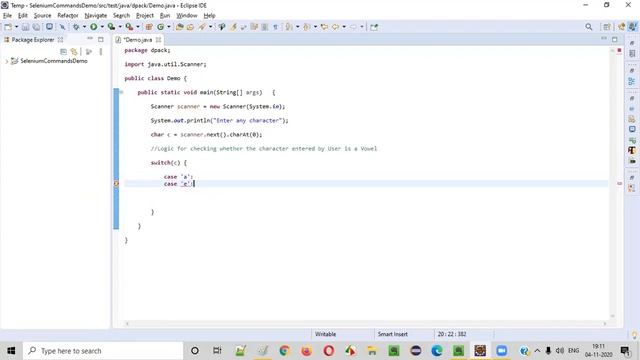Click the Debug bug icon
This screenshot has height=360, width=640.
[76, 27]
